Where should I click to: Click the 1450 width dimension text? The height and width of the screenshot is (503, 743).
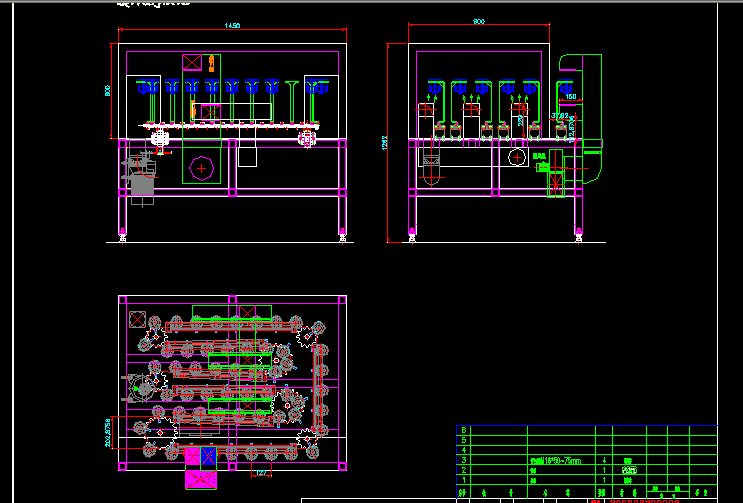pyautogui.click(x=232, y=26)
